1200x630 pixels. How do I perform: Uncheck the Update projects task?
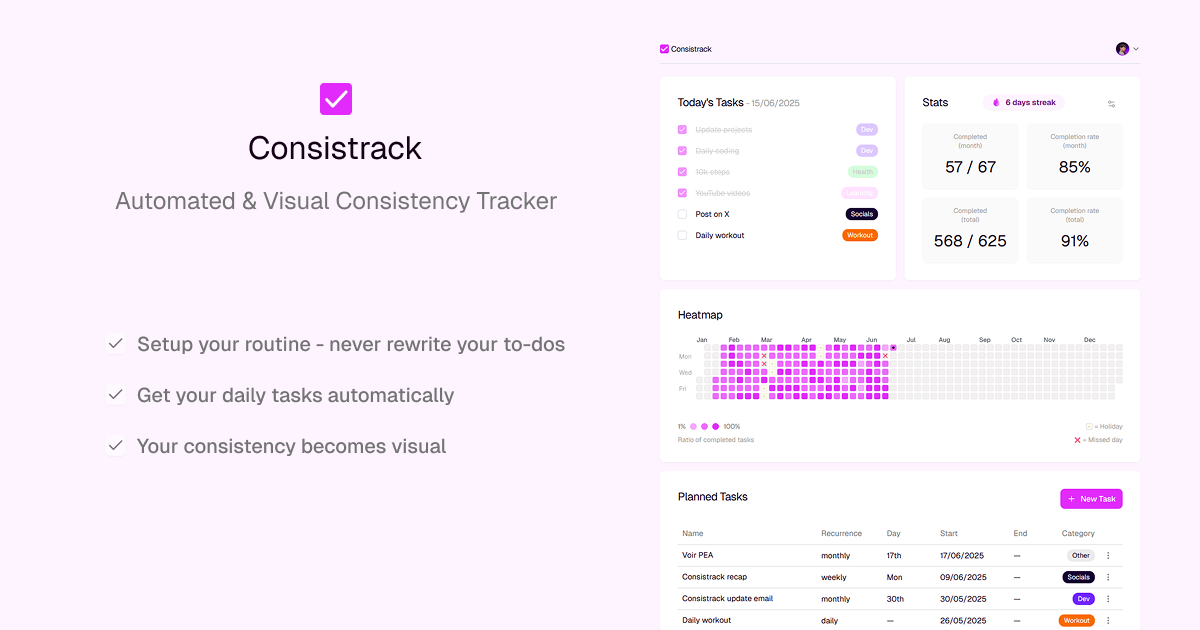point(682,130)
